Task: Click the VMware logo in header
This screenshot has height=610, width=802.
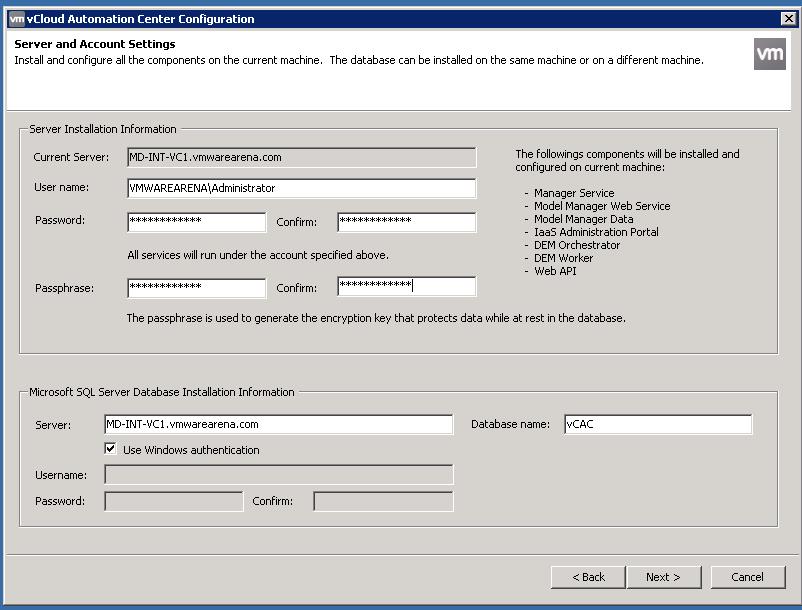Action: click(x=769, y=54)
